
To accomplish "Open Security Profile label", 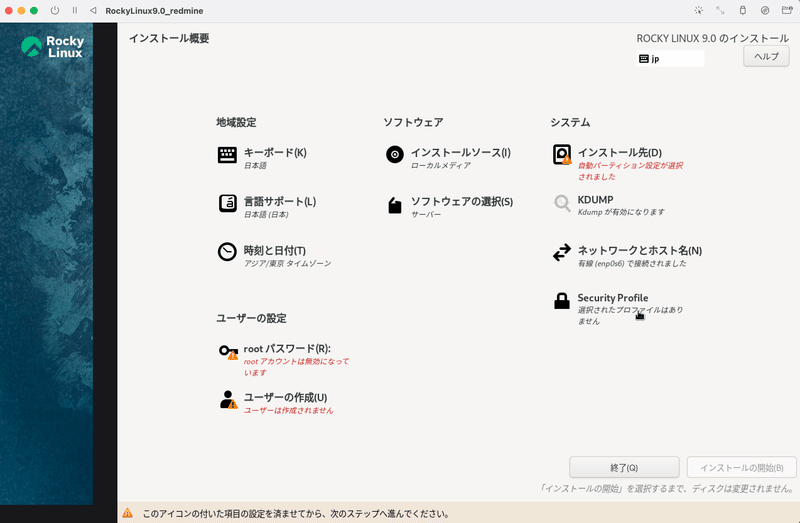I will coord(613,297).
